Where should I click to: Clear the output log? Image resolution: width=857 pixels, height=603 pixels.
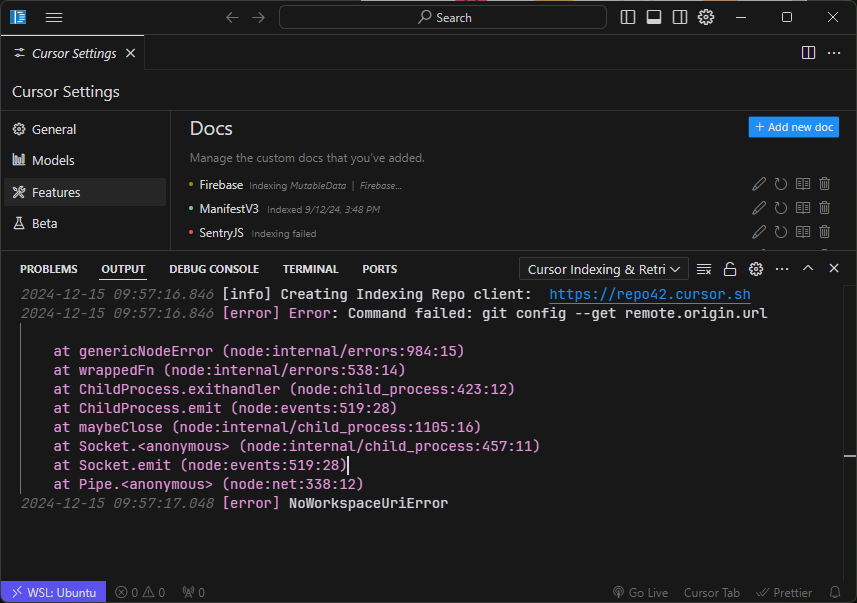[704, 269]
